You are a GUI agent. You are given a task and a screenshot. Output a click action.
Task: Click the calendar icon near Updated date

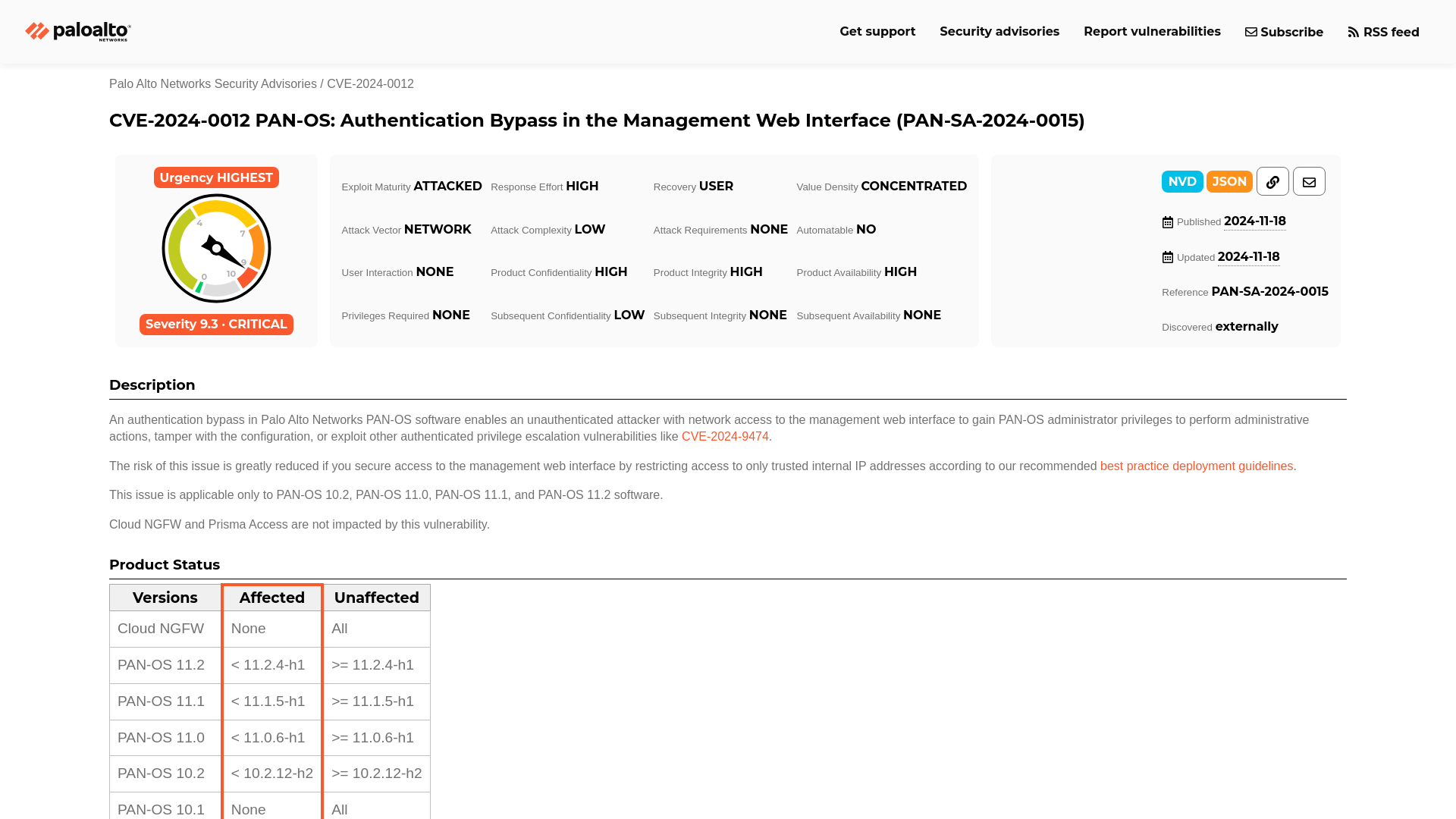(x=1167, y=257)
